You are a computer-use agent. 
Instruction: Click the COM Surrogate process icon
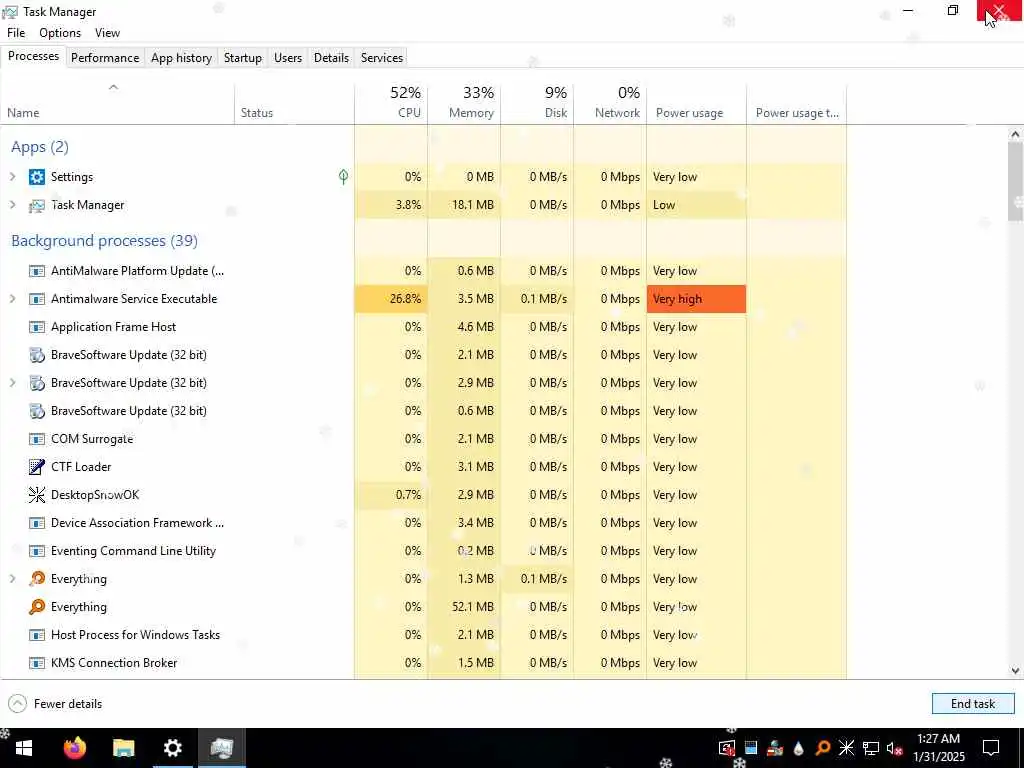(x=37, y=439)
